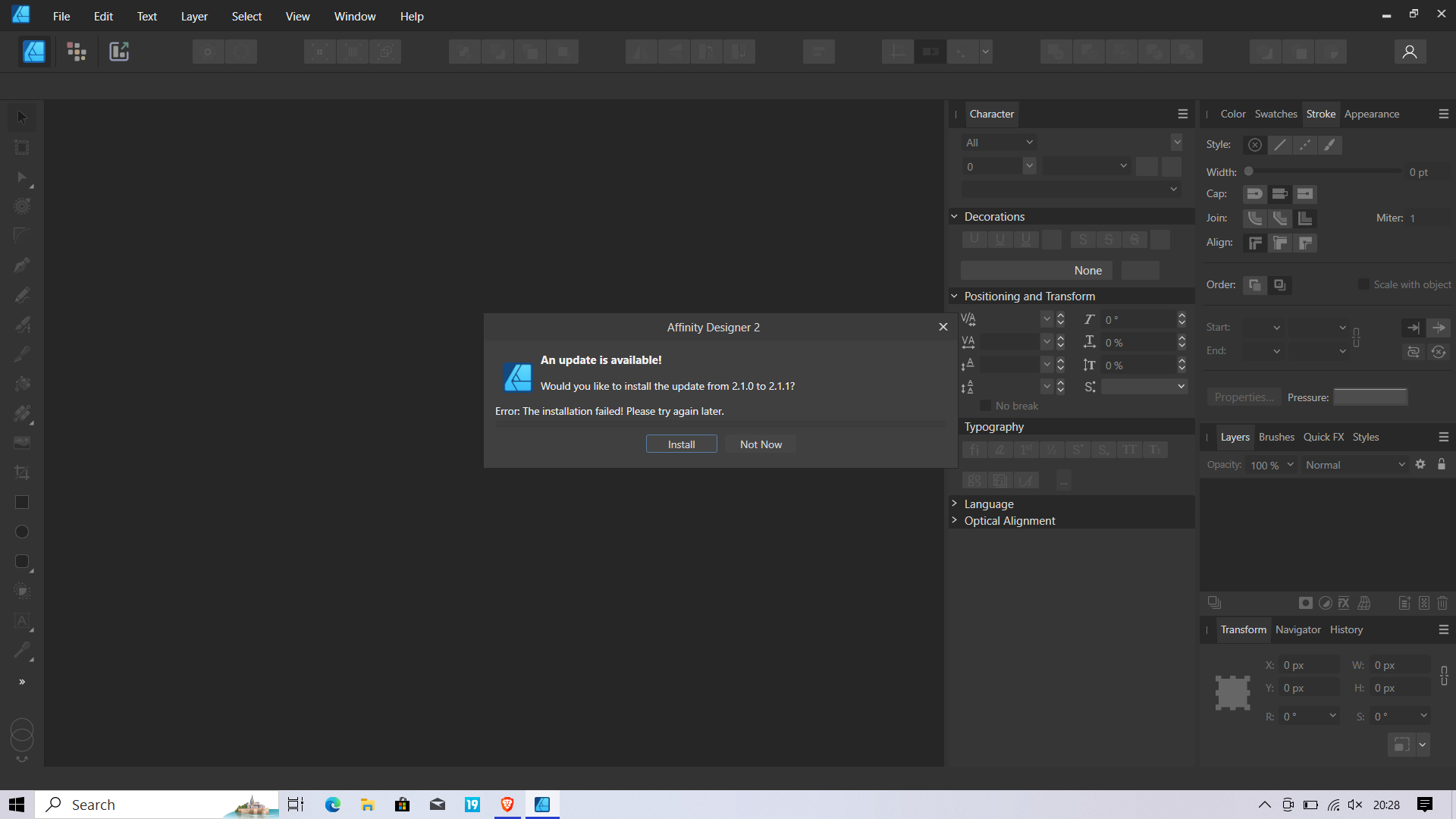Open the account profile icon
The image size is (1456, 819).
pyautogui.click(x=1410, y=52)
